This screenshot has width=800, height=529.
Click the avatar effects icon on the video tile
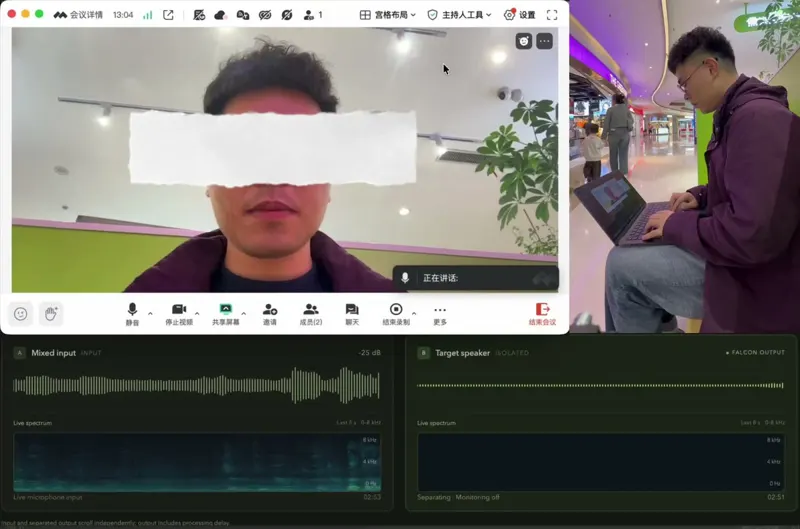coord(524,41)
